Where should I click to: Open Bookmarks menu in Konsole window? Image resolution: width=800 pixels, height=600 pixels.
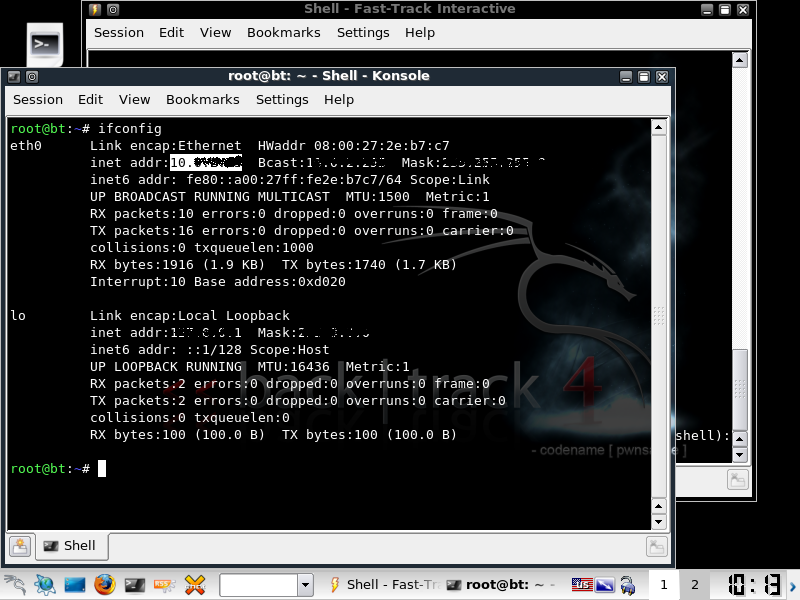tap(203, 99)
